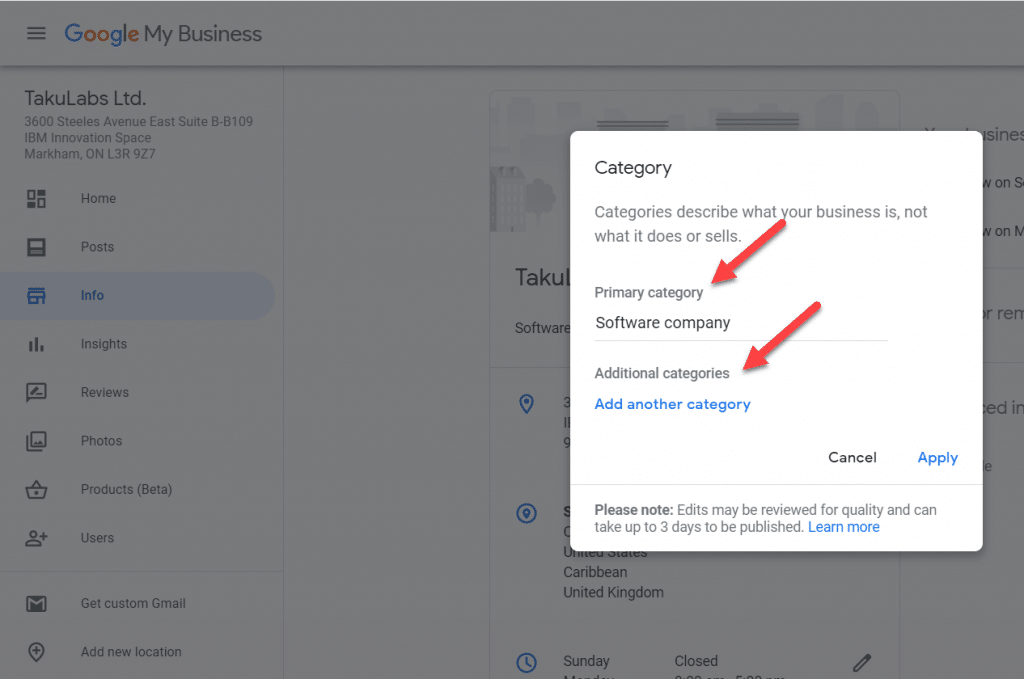This screenshot has width=1024, height=679.
Task: Click the Category dialog title
Action: point(633,168)
